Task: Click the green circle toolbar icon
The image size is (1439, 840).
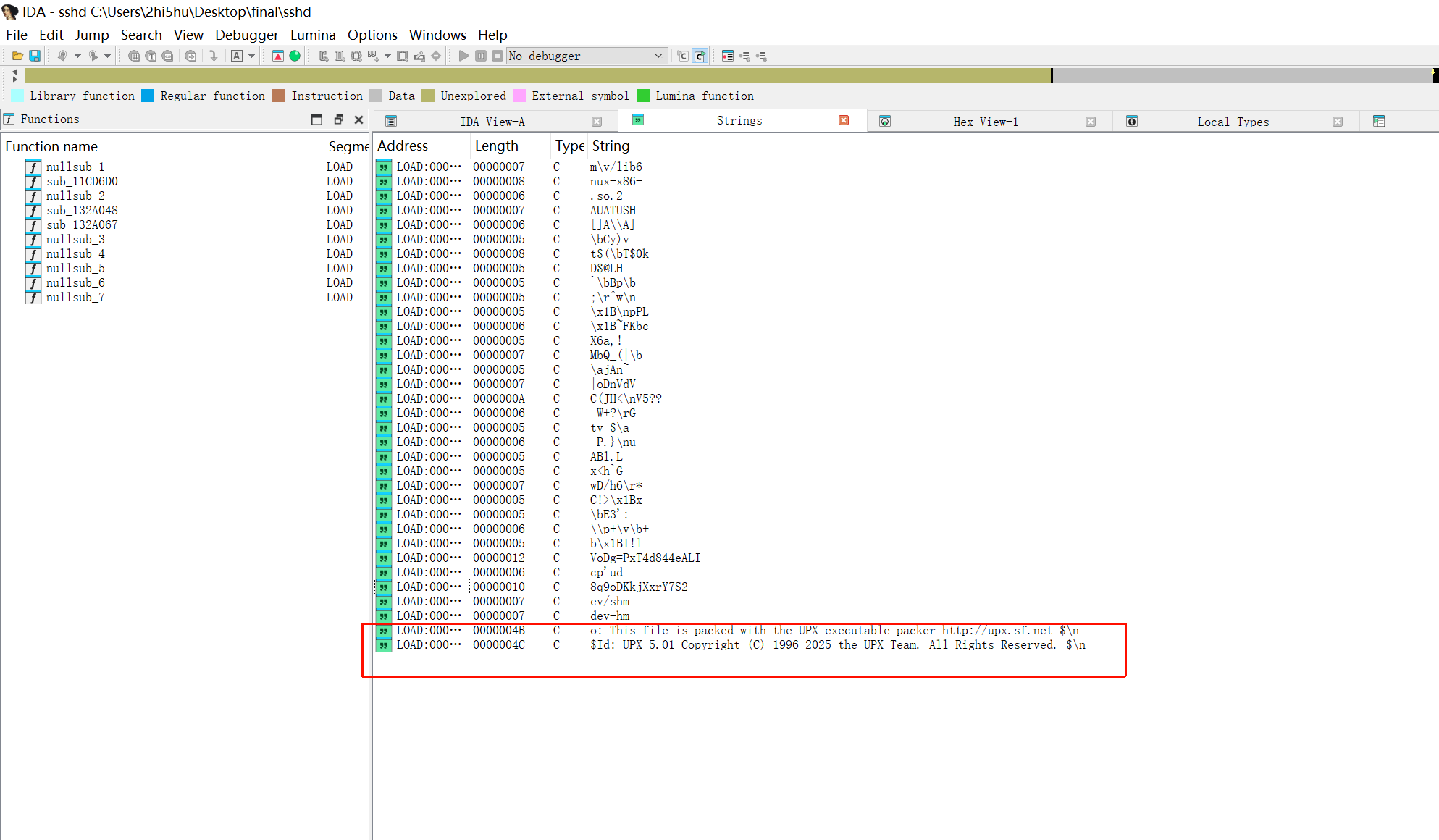Action: 295,56
